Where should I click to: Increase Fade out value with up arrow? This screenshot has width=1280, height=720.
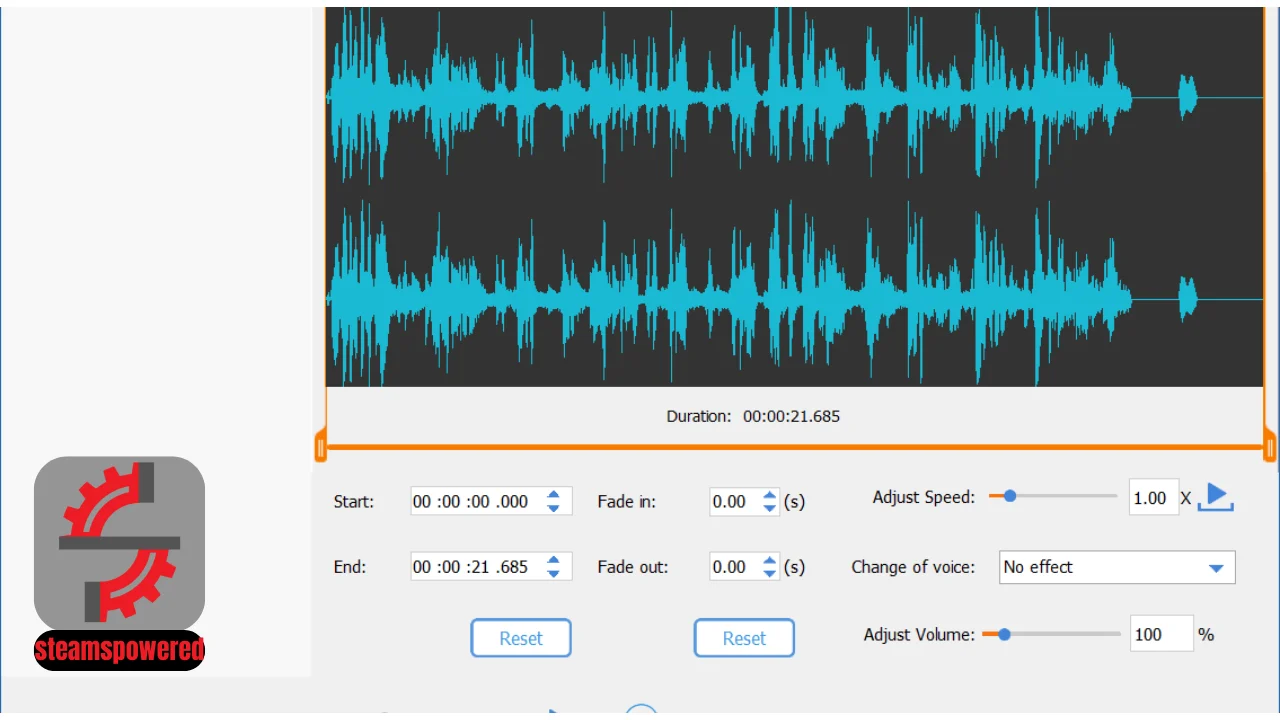pyautogui.click(x=769, y=560)
